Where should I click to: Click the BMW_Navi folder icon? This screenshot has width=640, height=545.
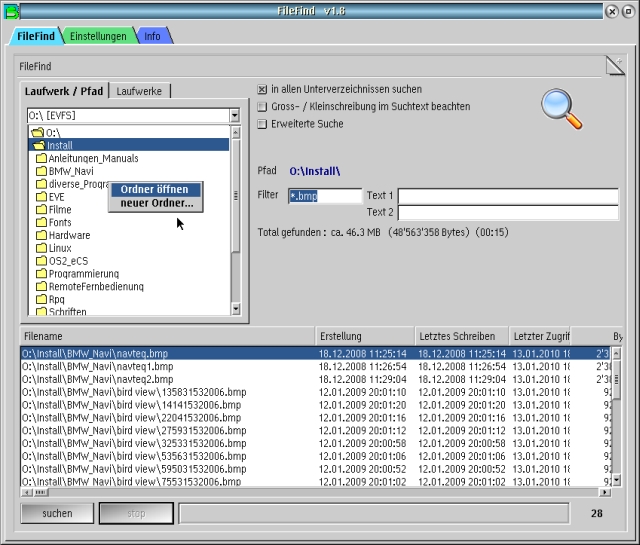coord(41,171)
